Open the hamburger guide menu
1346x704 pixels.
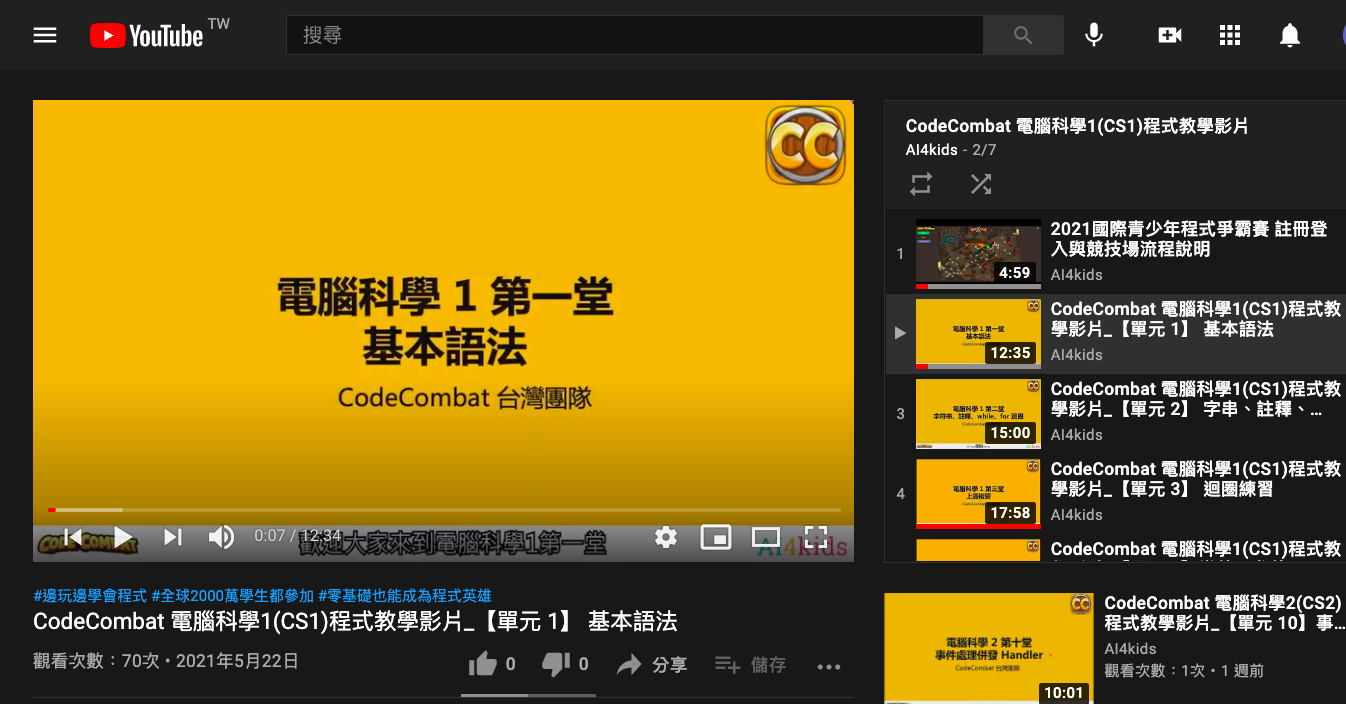45,36
